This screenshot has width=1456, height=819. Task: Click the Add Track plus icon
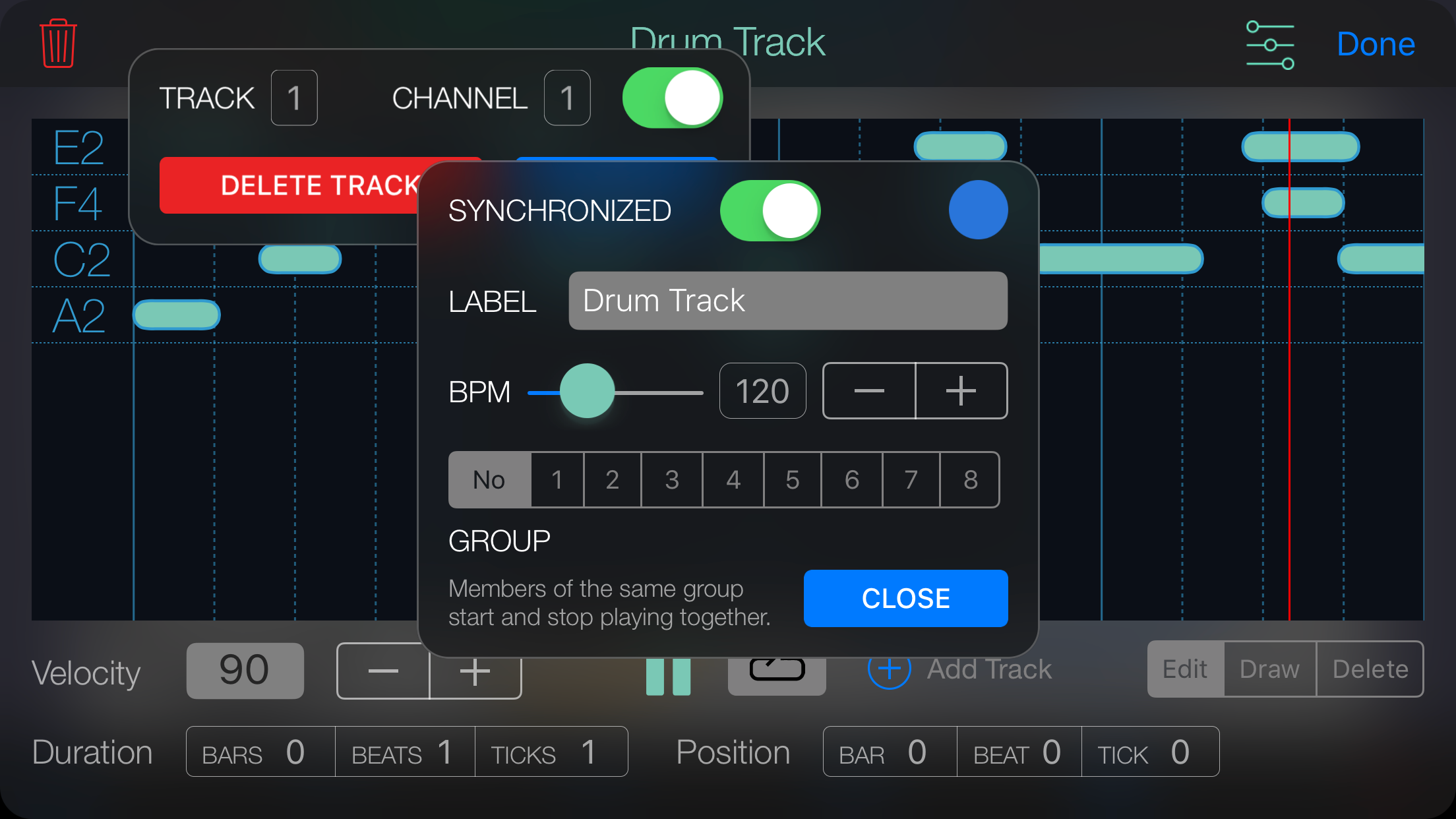889,670
